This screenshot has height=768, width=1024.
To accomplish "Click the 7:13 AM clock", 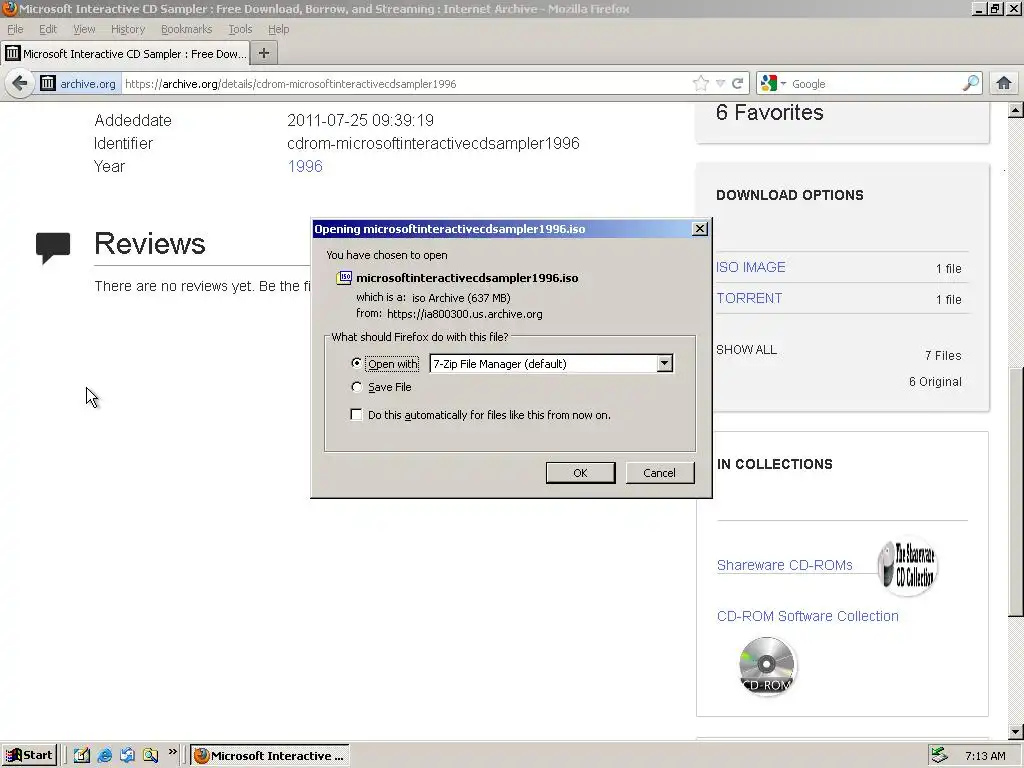I will 985,756.
